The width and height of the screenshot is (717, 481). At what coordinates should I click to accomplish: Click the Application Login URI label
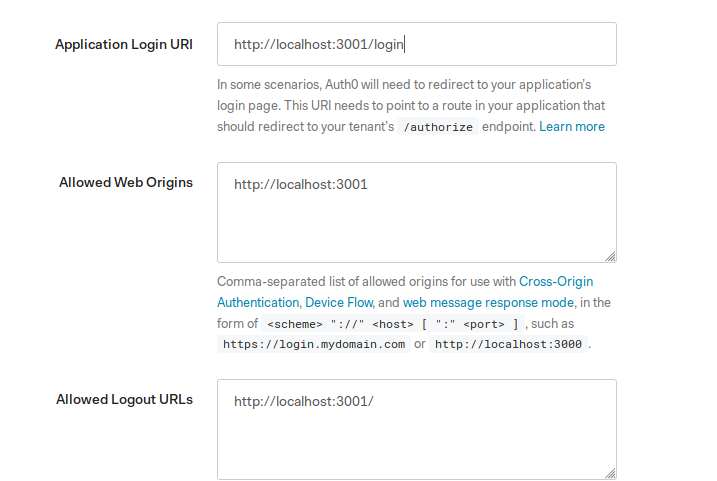(x=124, y=44)
